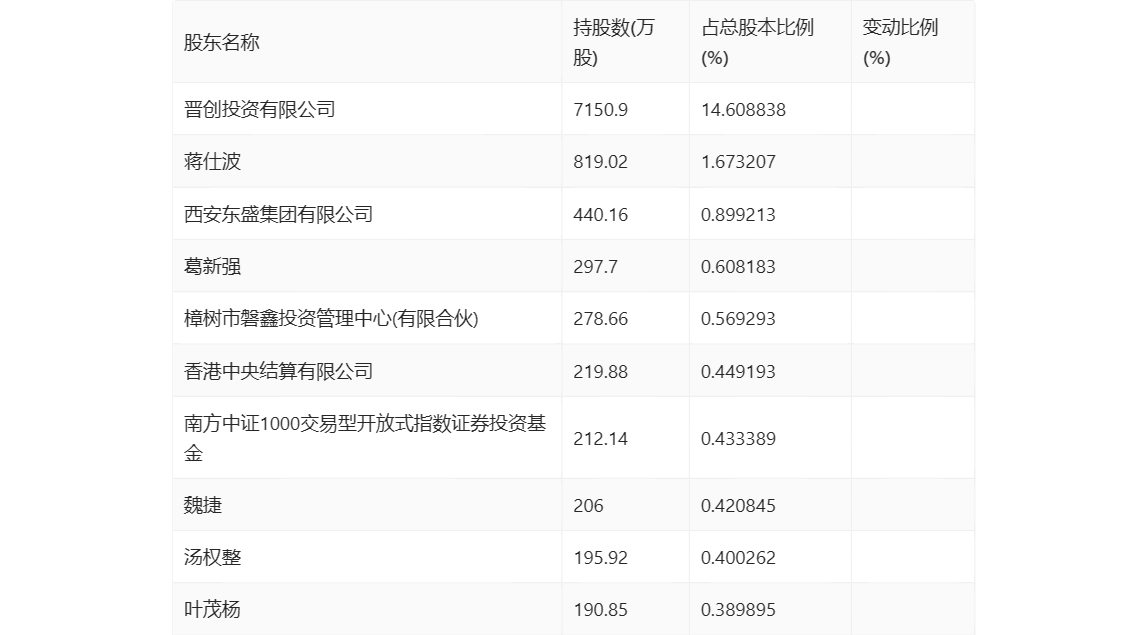
Task: Click the 占总股本比例(%) column header
Action: [x=757, y=42]
